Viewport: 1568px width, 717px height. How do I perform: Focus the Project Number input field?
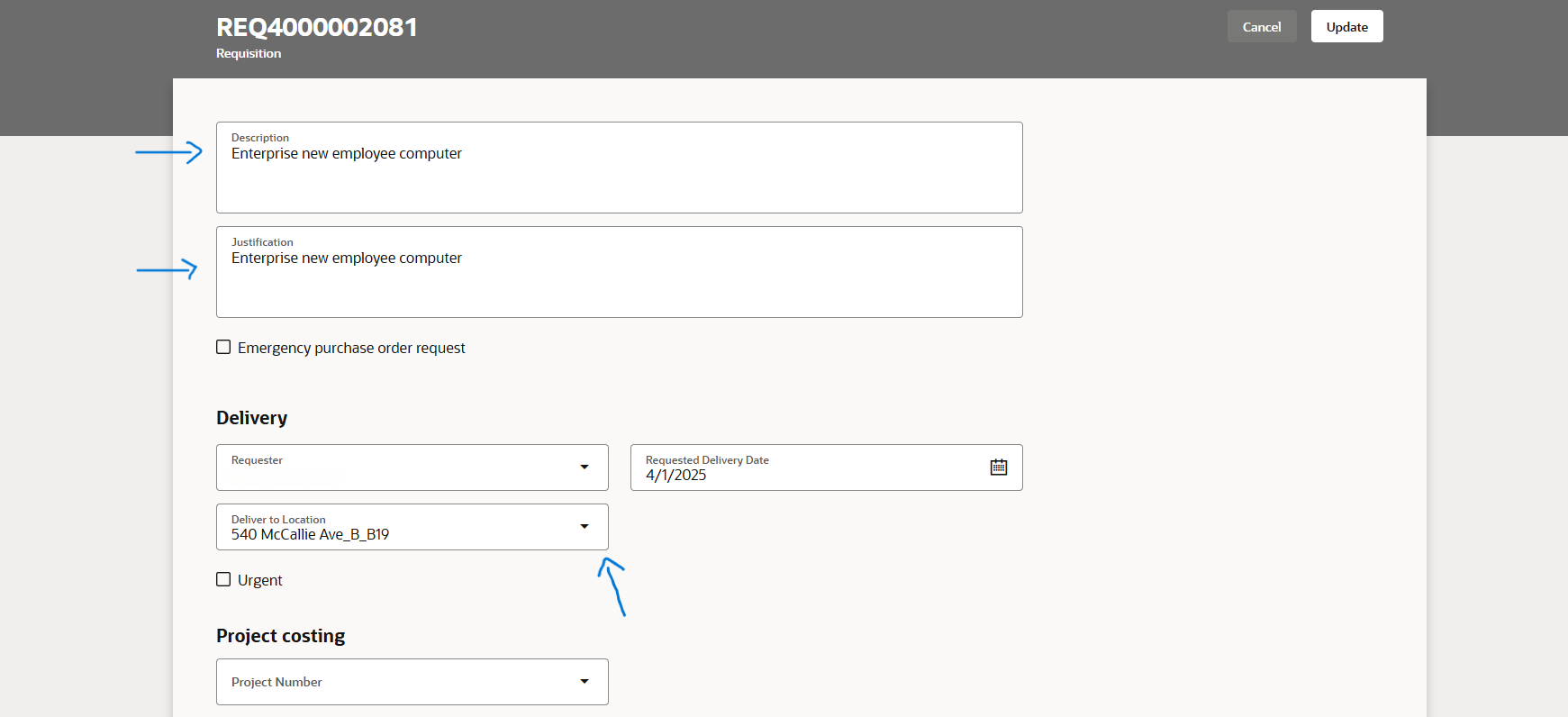(x=396, y=682)
